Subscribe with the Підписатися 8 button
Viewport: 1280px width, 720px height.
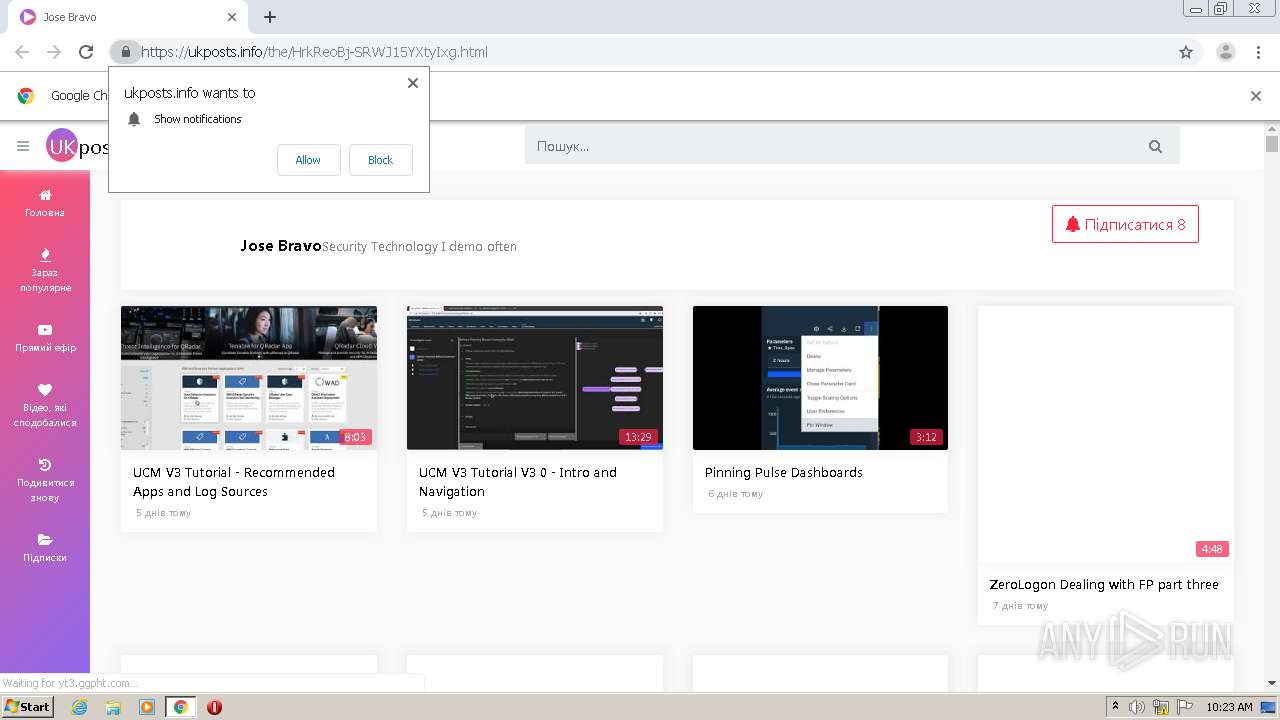click(x=1125, y=224)
